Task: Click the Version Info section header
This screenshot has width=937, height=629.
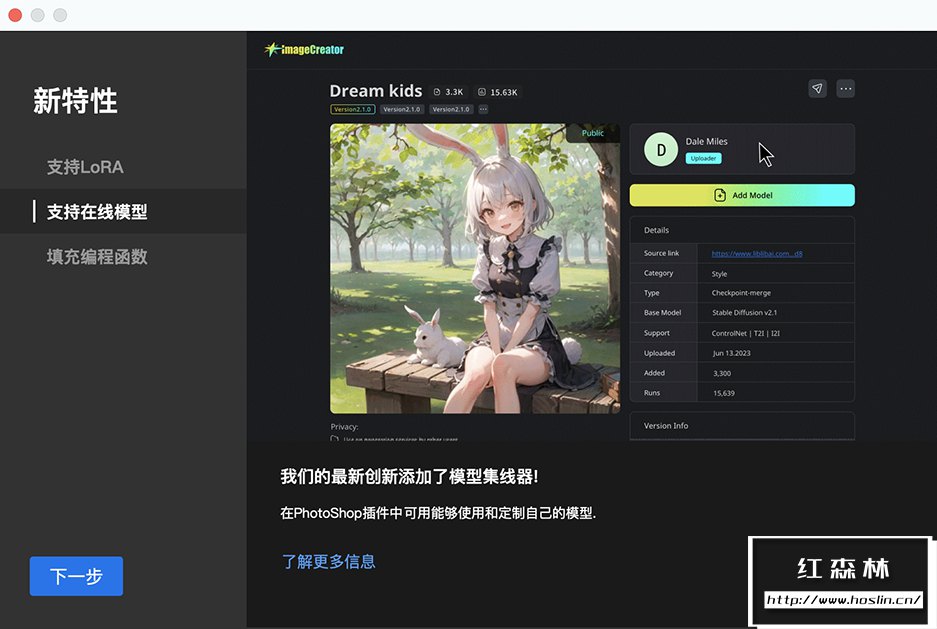Action: [x=666, y=425]
